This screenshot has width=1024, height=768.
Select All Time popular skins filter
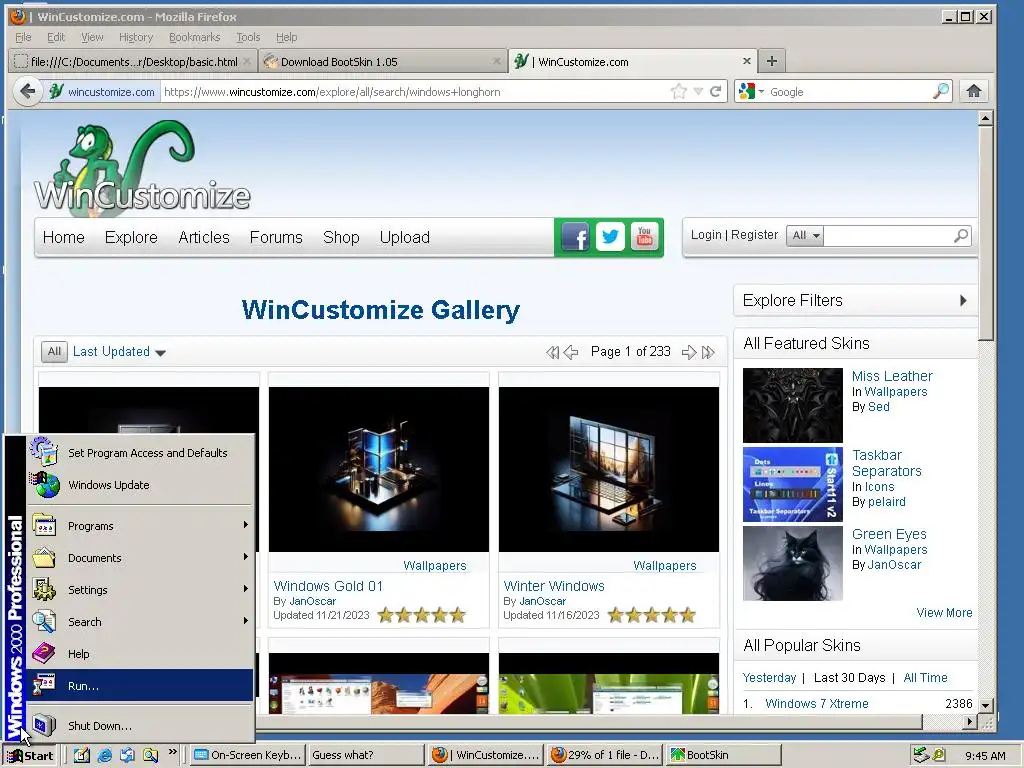pos(925,677)
